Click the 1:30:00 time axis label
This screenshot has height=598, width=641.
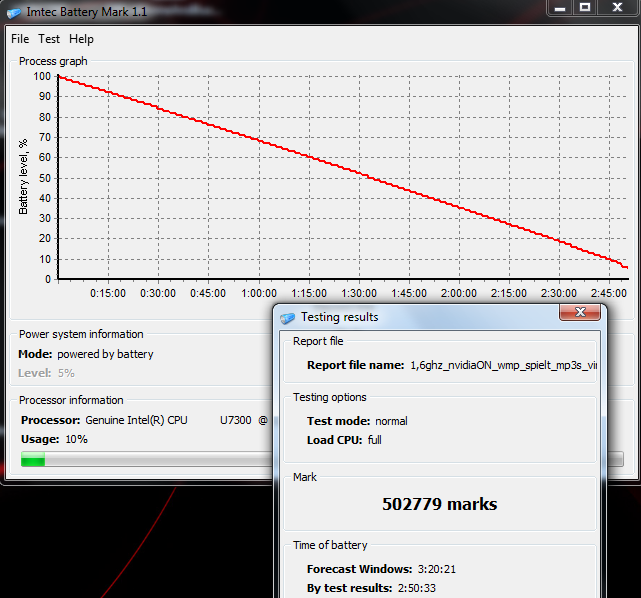coord(359,293)
